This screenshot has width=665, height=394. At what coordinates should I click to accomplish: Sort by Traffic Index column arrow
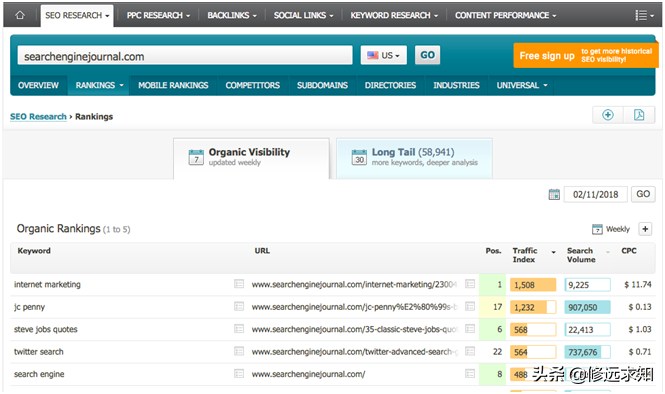tap(553, 252)
